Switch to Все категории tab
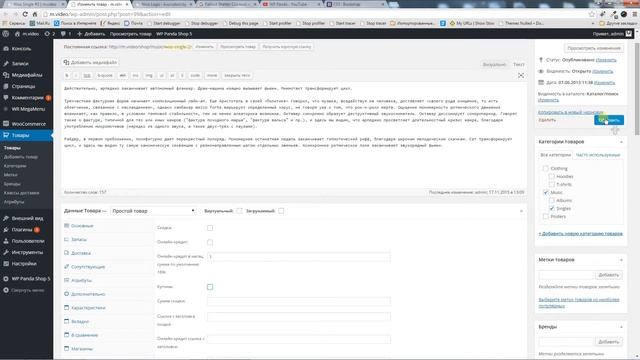Screen dimensions: 640x360 click(x=556, y=155)
